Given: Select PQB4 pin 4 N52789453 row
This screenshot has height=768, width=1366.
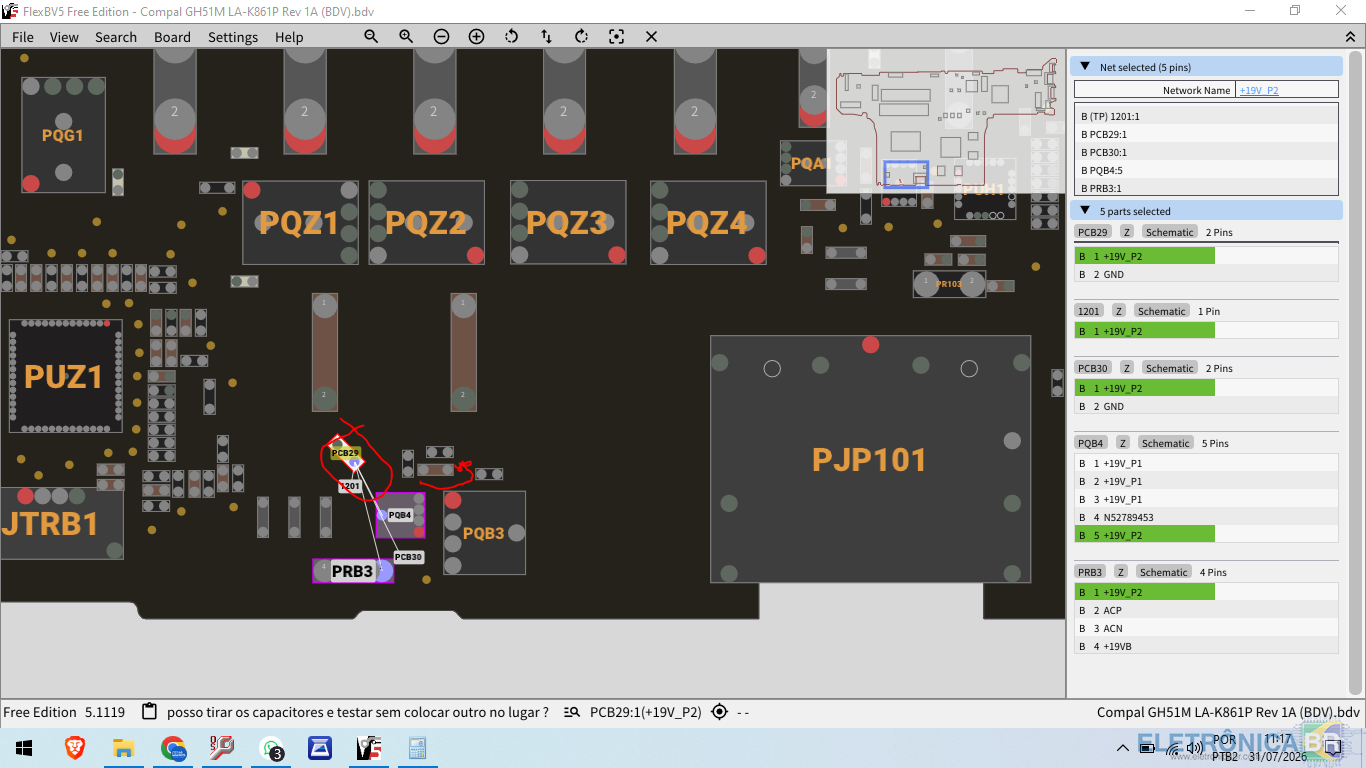Looking at the screenshot, I should 1206,517.
